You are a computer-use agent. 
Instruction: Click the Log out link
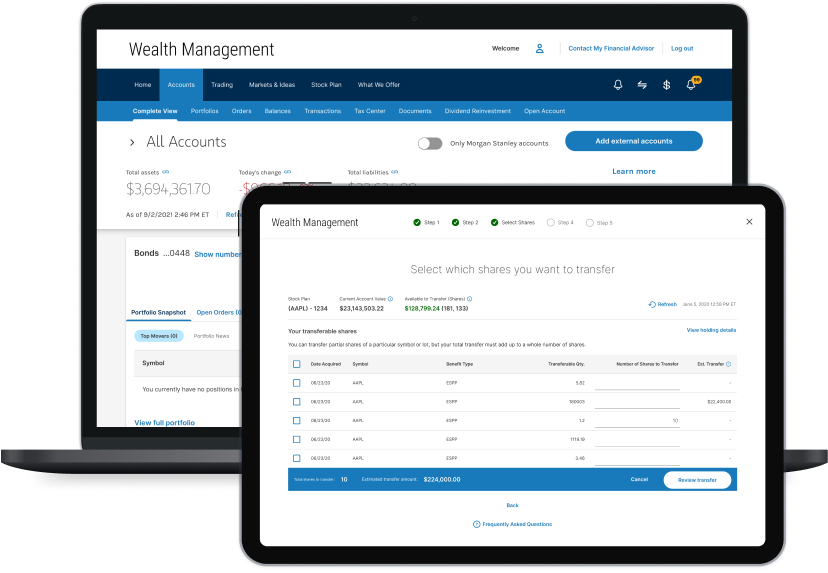tap(682, 49)
